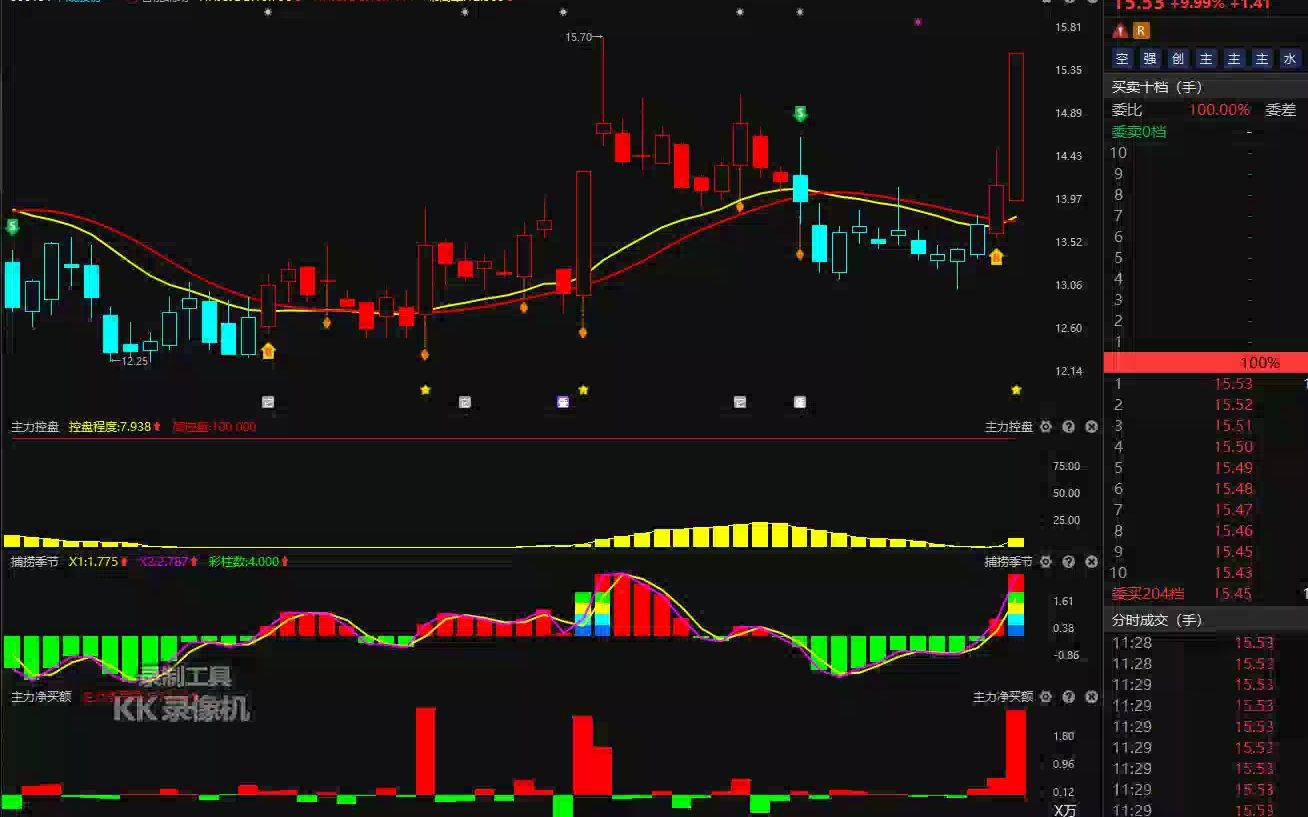Image resolution: width=1308 pixels, height=817 pixels.
Task: Close the 主力控盘 indicator panel
Action: [x=1091, y=427]
